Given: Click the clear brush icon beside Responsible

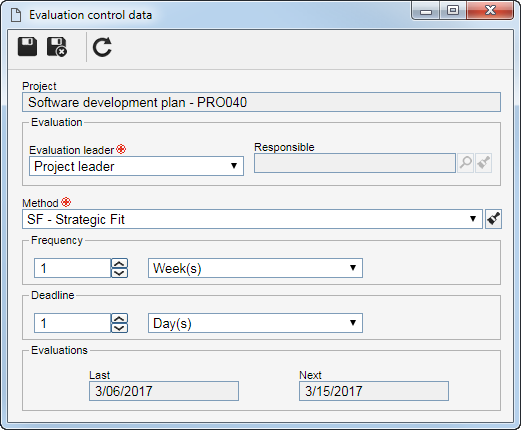Looking at the screenshot, I should click(x=484, y=163).
